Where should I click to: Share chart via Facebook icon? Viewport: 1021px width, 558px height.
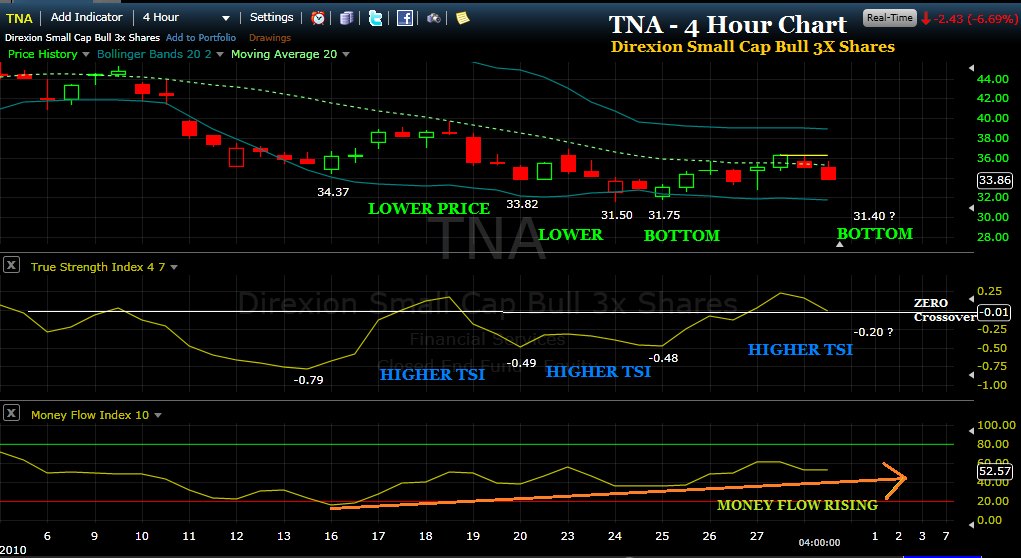click(x=404, y=18)
